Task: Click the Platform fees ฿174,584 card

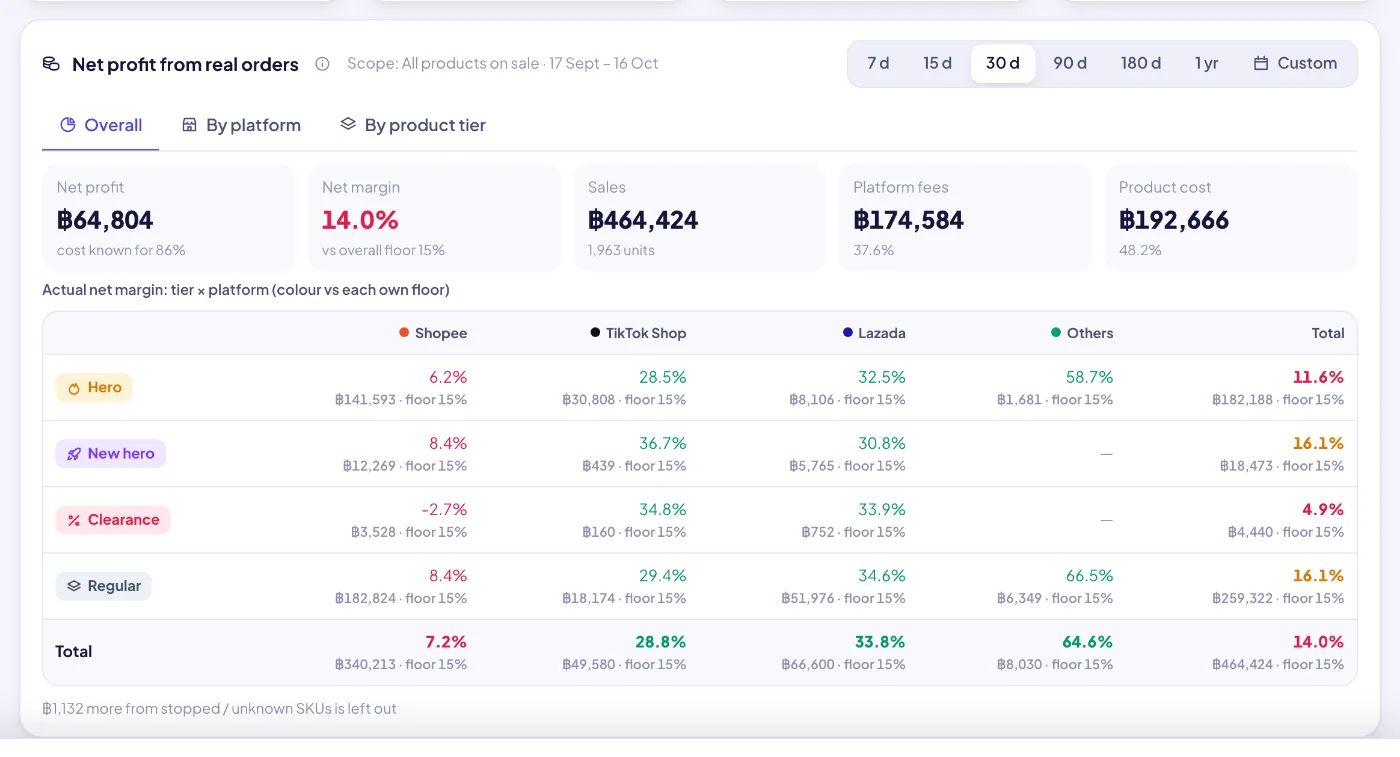Action: pyautogui.click(x=965, y=218)
